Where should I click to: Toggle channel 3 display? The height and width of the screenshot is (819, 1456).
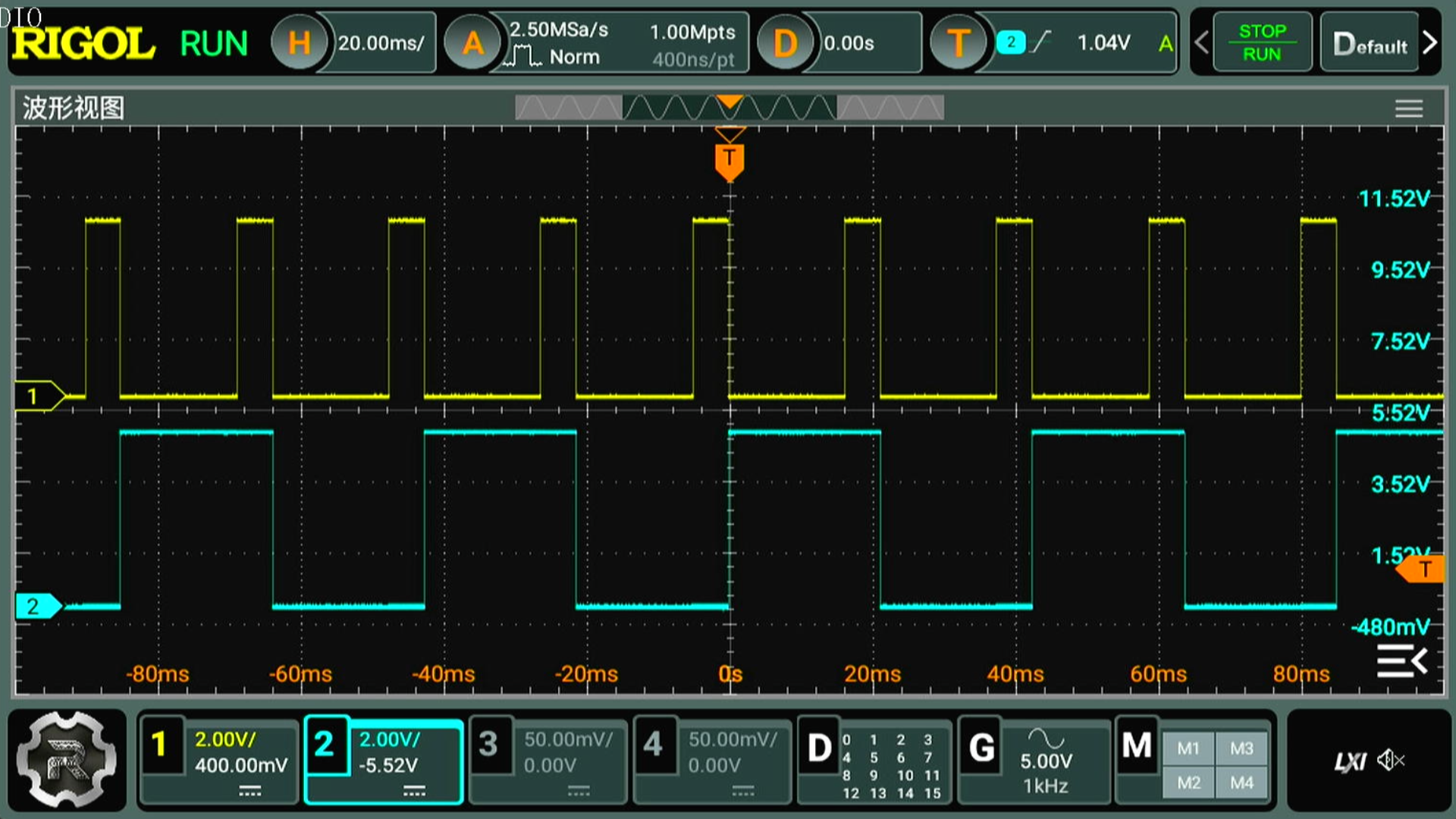(x=489, y=745)
